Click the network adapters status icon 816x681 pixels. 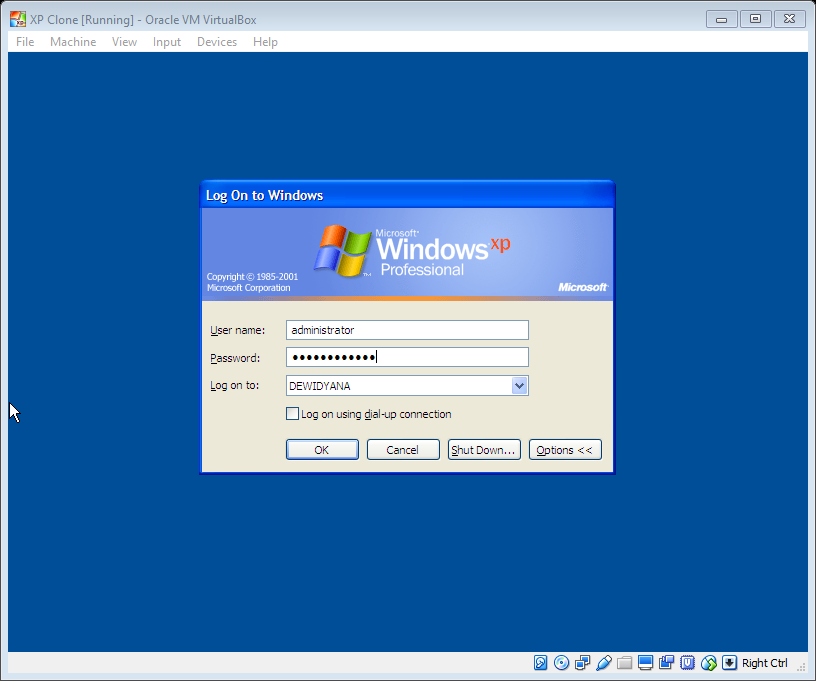pos(582,662)
